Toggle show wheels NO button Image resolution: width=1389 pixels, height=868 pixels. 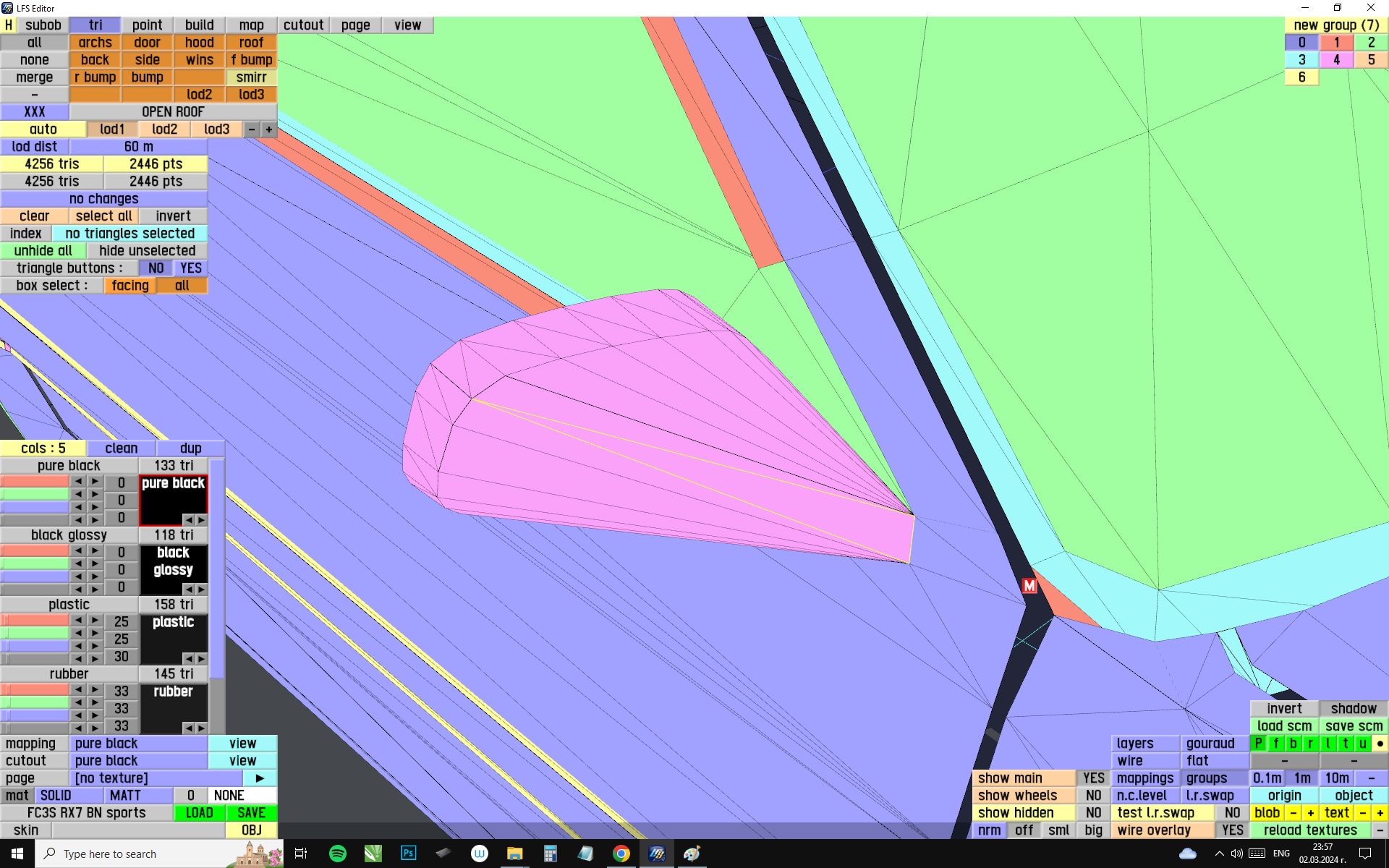pos(1093,796)
